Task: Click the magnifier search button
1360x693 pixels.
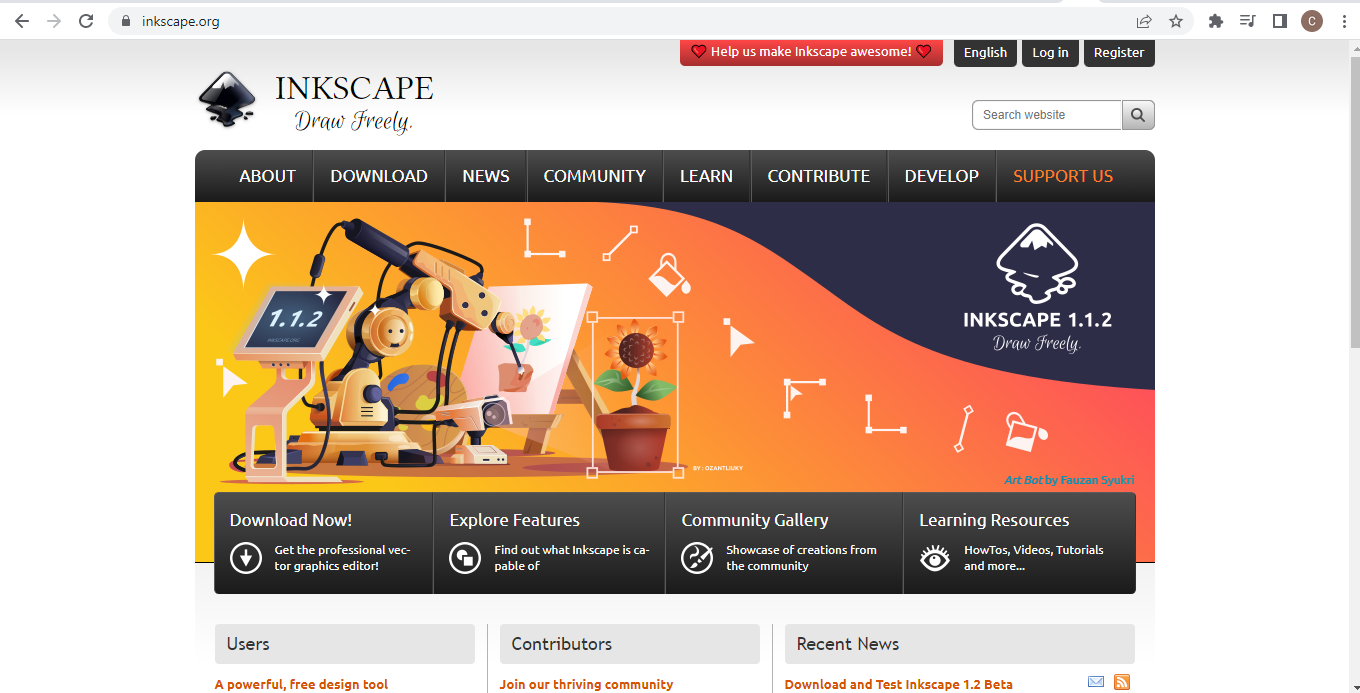Action: pos(1138,115)
